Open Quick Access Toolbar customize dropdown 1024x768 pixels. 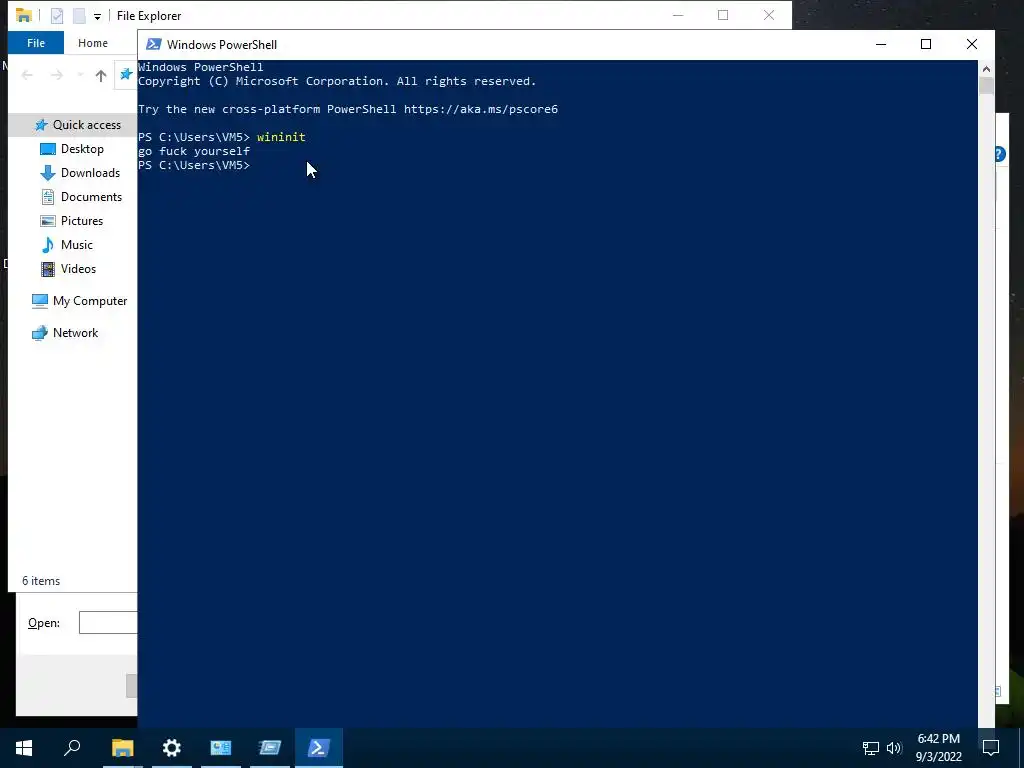(97, 16)
